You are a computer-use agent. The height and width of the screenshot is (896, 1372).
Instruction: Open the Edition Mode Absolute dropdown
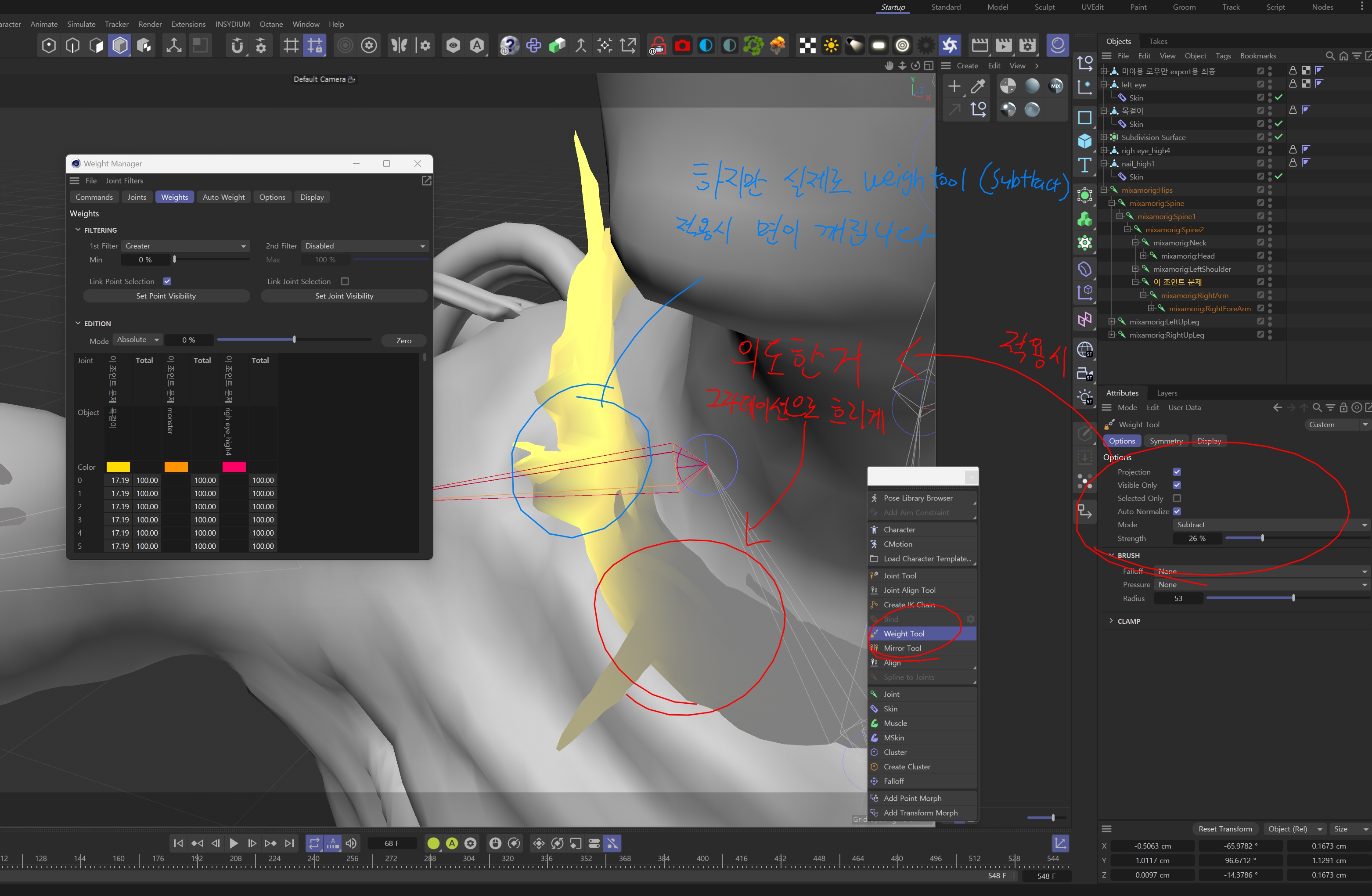138,340
